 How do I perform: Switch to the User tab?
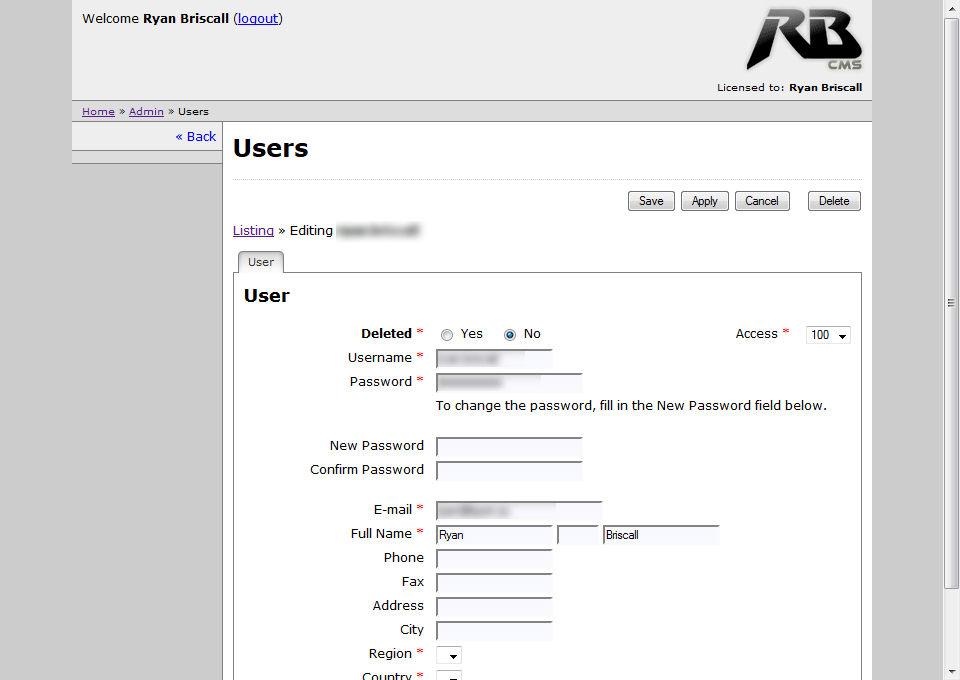(261, 262)
